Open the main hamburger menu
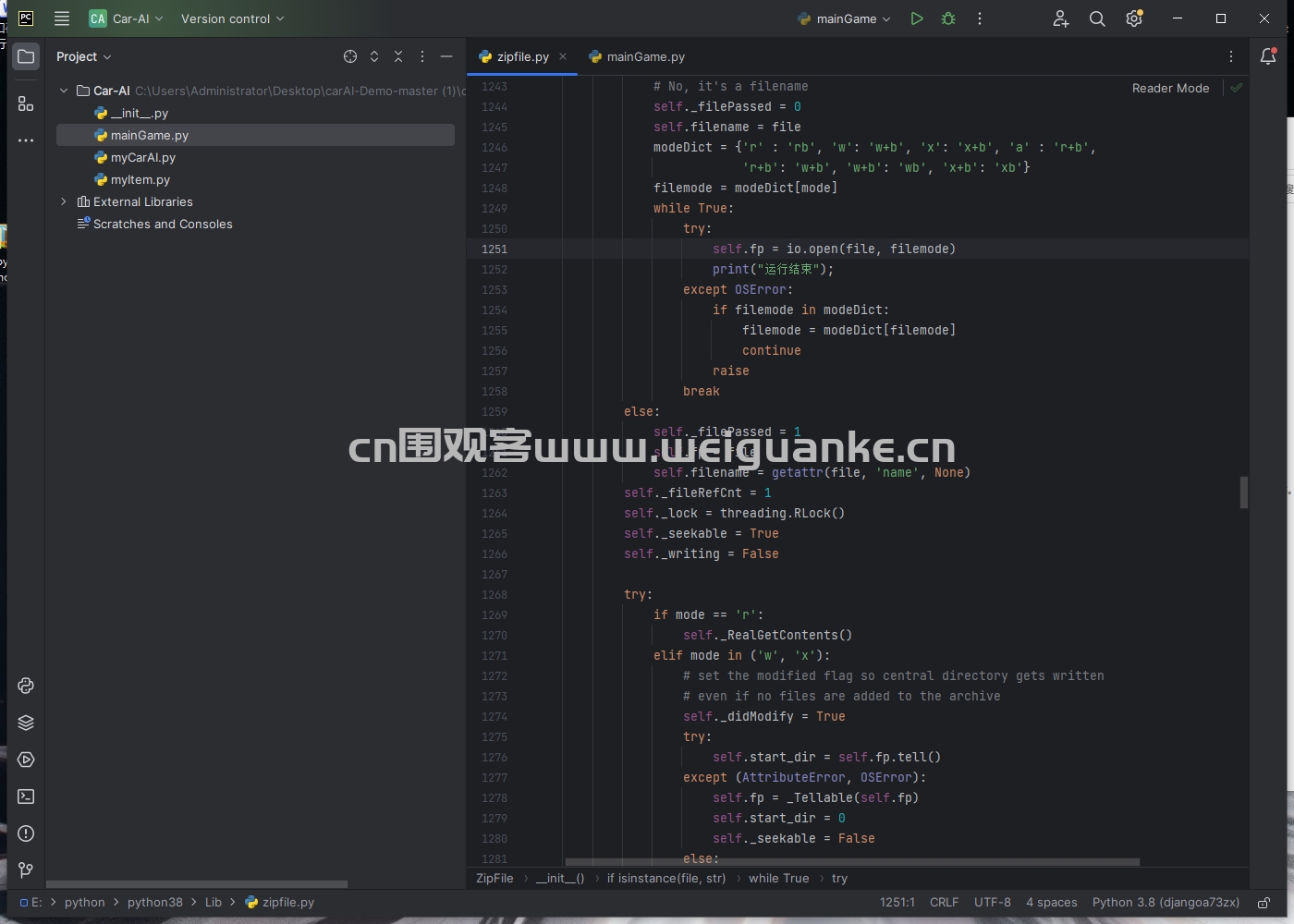 pyautogui.click(x=62, y=18)
